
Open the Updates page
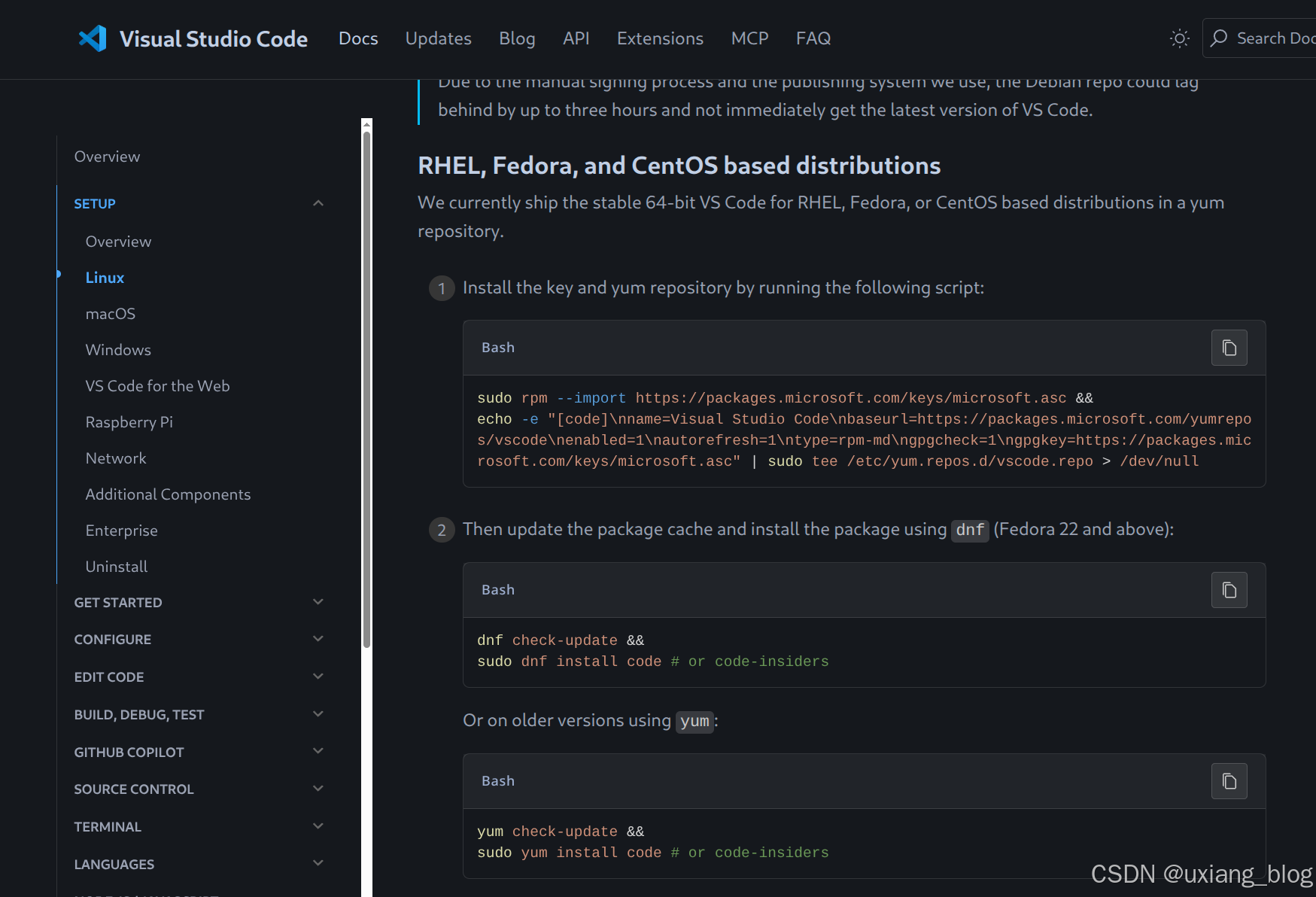(x=439, y=38)
